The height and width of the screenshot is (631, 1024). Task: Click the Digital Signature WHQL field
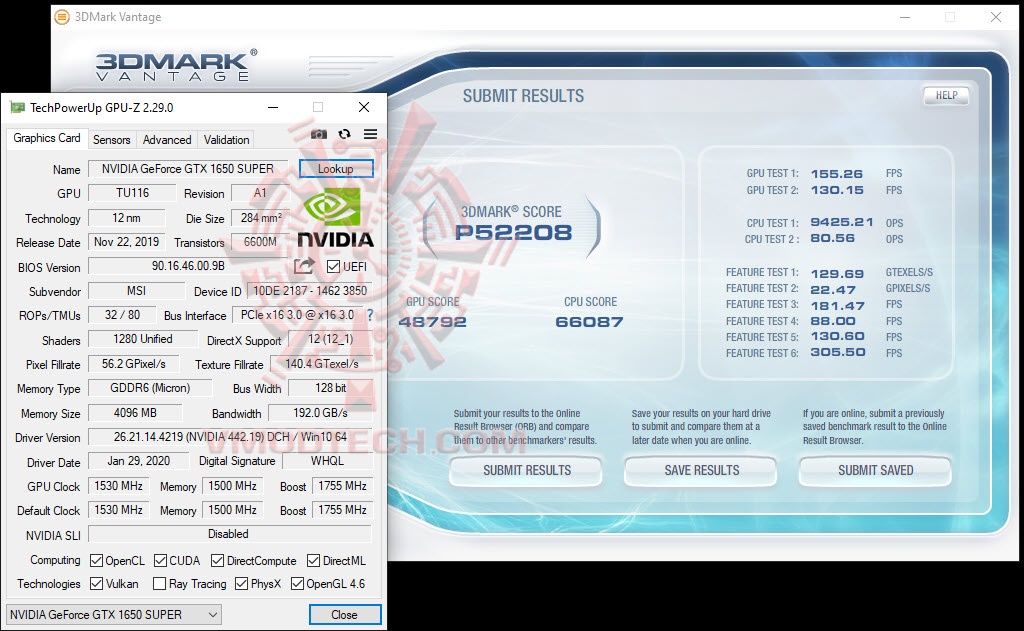(327, 461)
